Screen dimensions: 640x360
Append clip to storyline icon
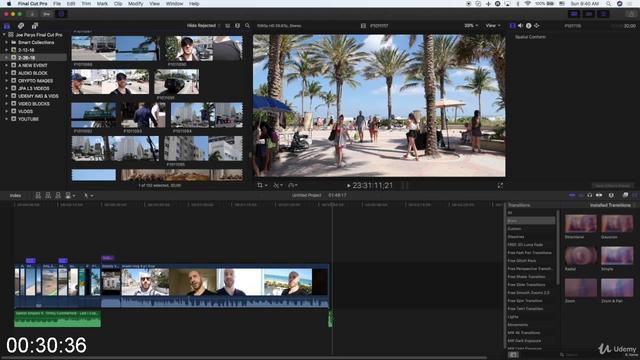click(x=58, y=196)
